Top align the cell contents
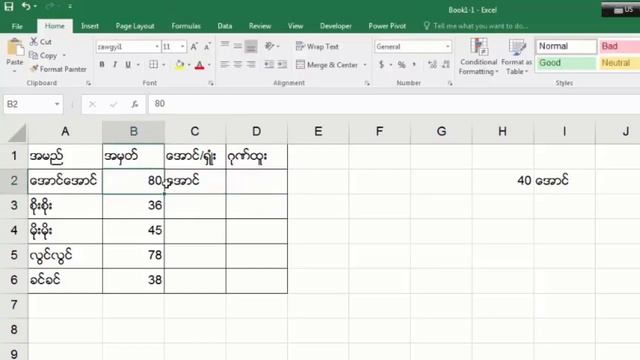Screen dimensions: 640x360 click(224, 44)
